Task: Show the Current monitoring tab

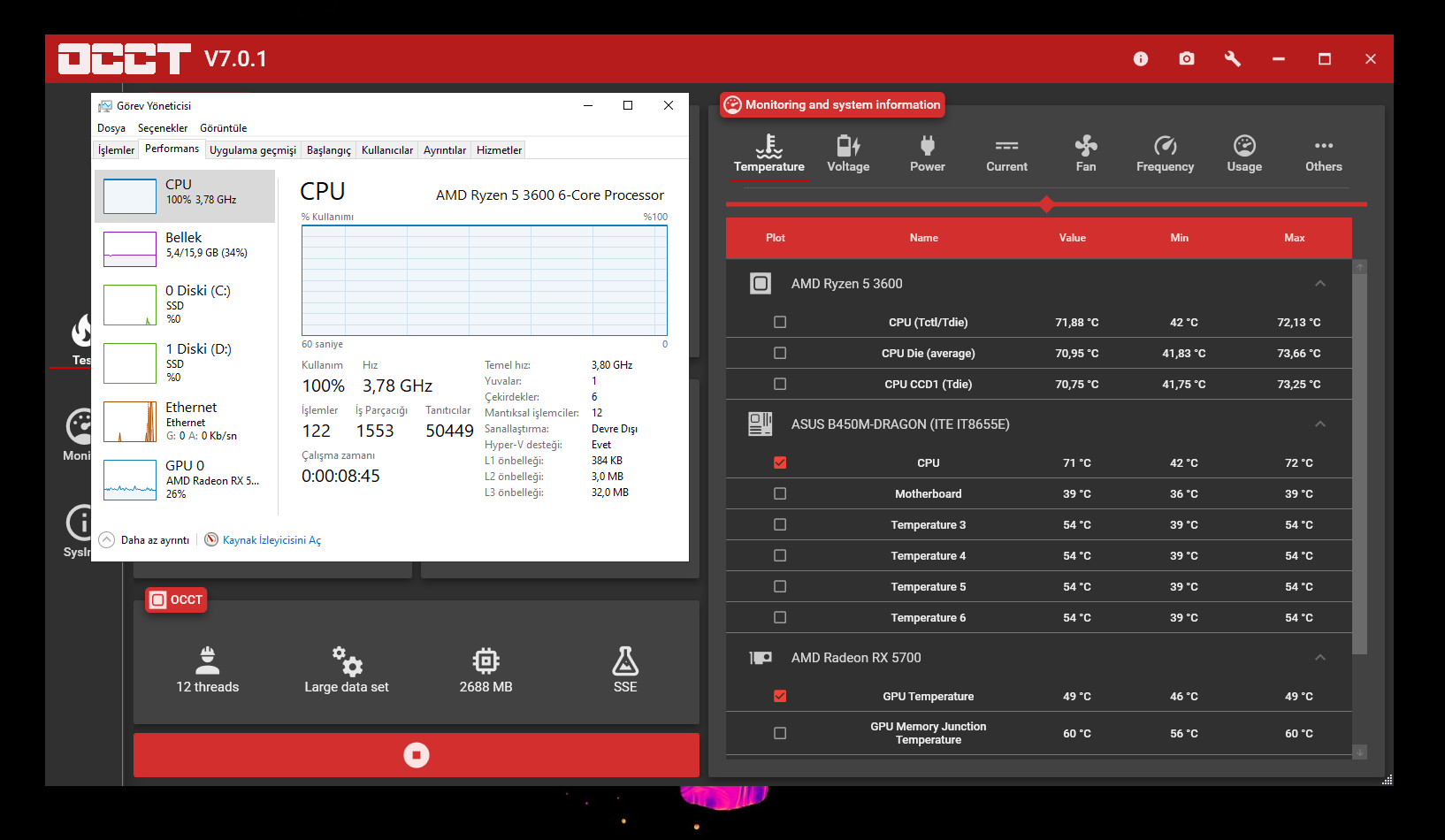Action: pos(1006,154)
